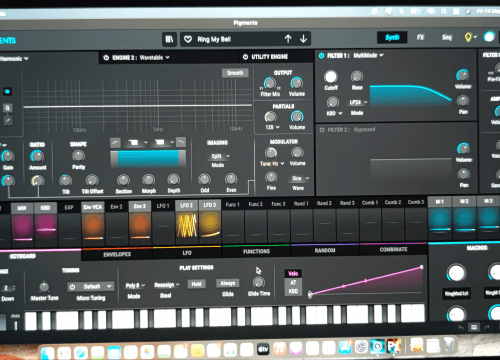
Task: Click the pink display under the MW label
Action: 22,228
